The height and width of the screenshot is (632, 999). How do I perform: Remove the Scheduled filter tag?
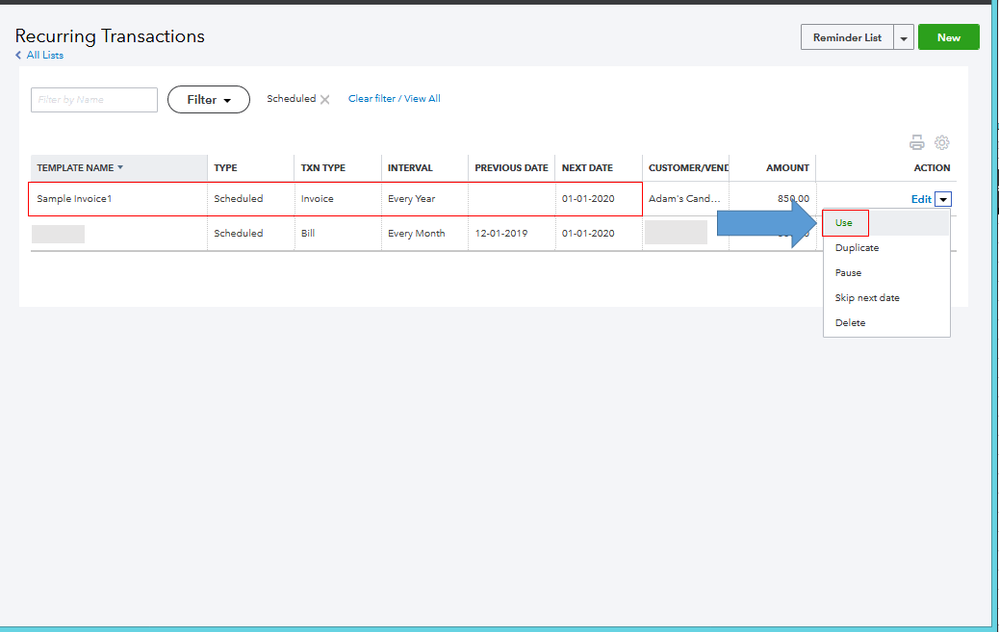pos(325,99)
